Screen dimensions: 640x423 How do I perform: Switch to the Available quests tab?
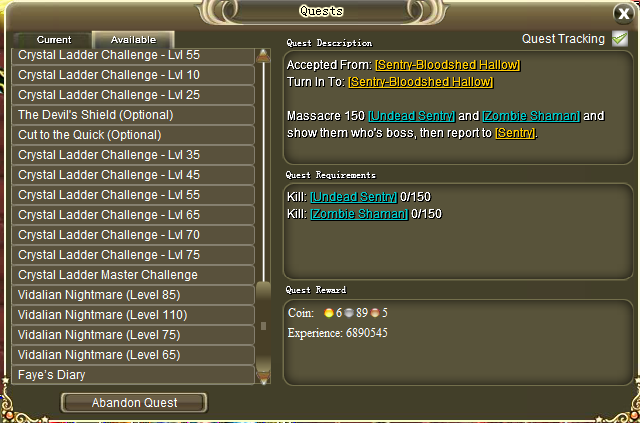click(x=133, y=40)
